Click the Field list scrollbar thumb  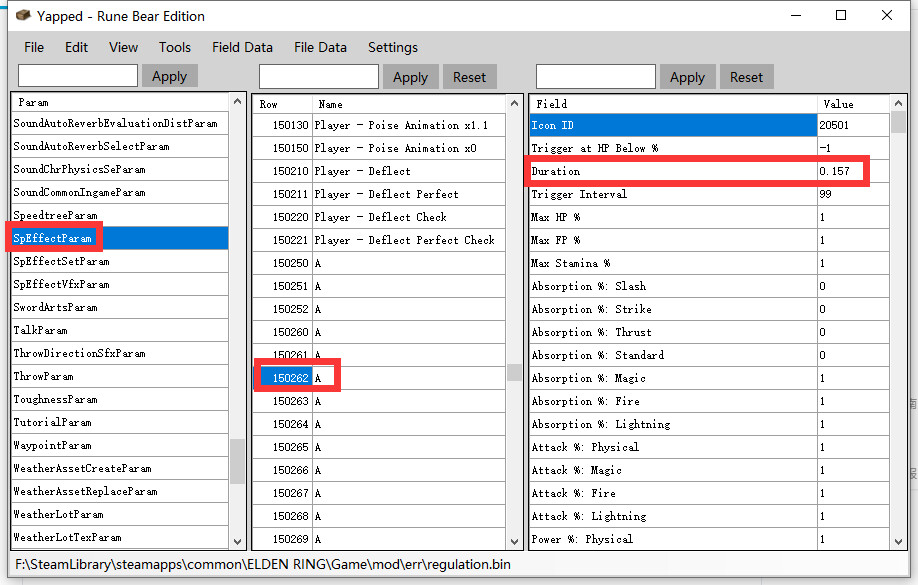click(x=899, y=122)
